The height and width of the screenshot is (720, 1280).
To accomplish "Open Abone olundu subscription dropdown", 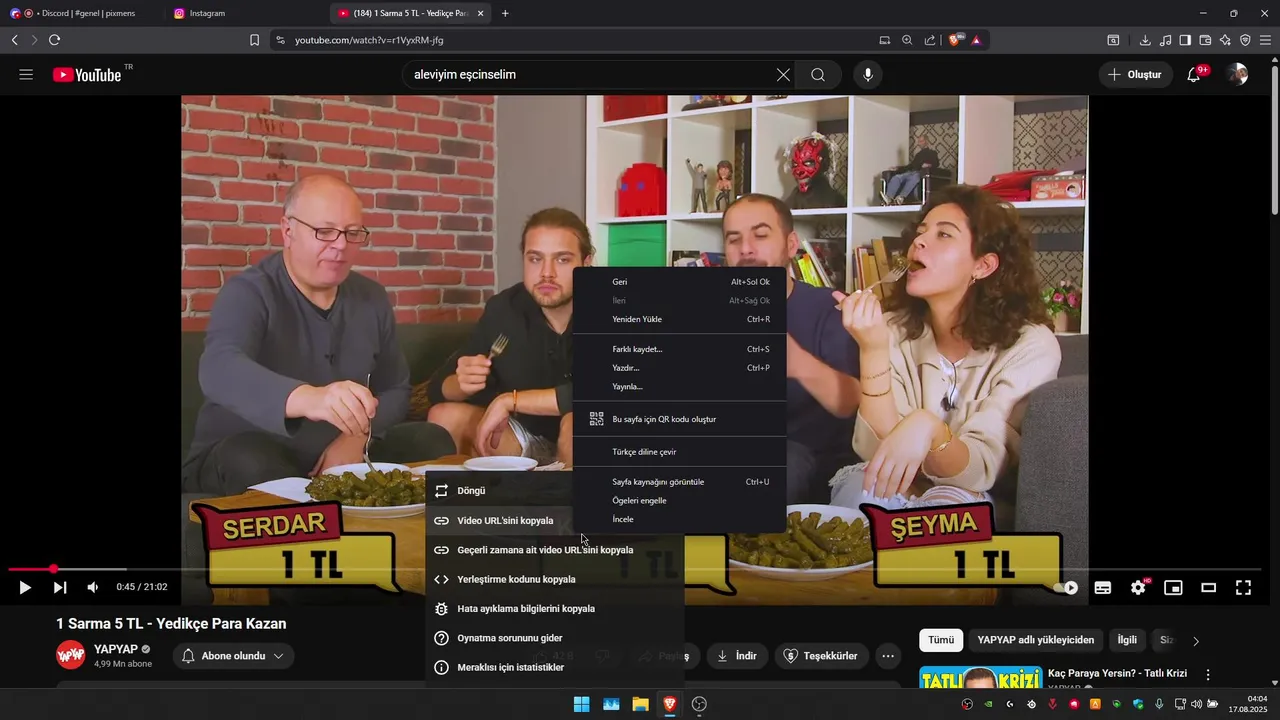I will click(x=234, y=656).
